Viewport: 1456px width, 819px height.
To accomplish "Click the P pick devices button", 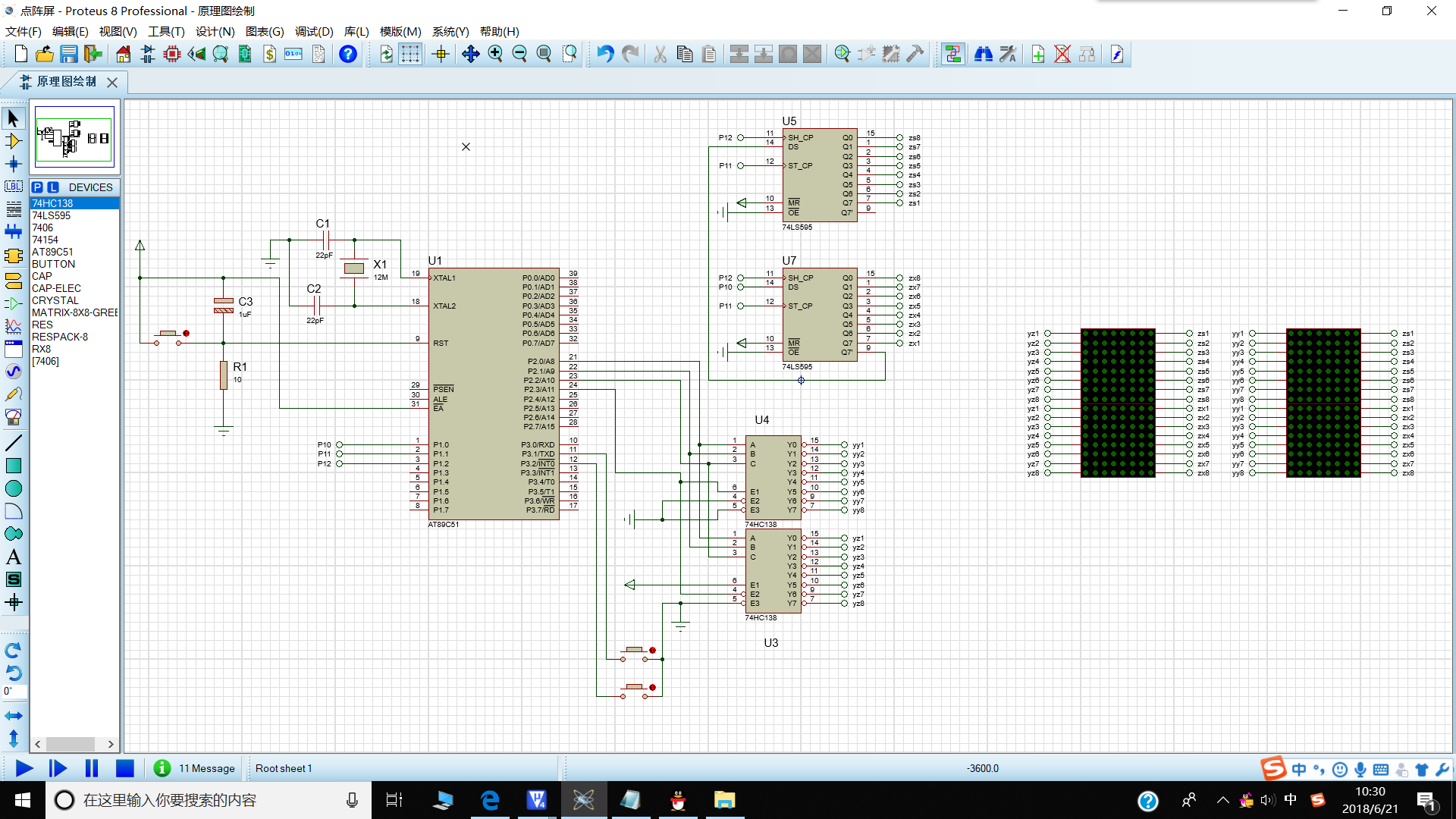I will pyautogui.click(x=37, y=187).
